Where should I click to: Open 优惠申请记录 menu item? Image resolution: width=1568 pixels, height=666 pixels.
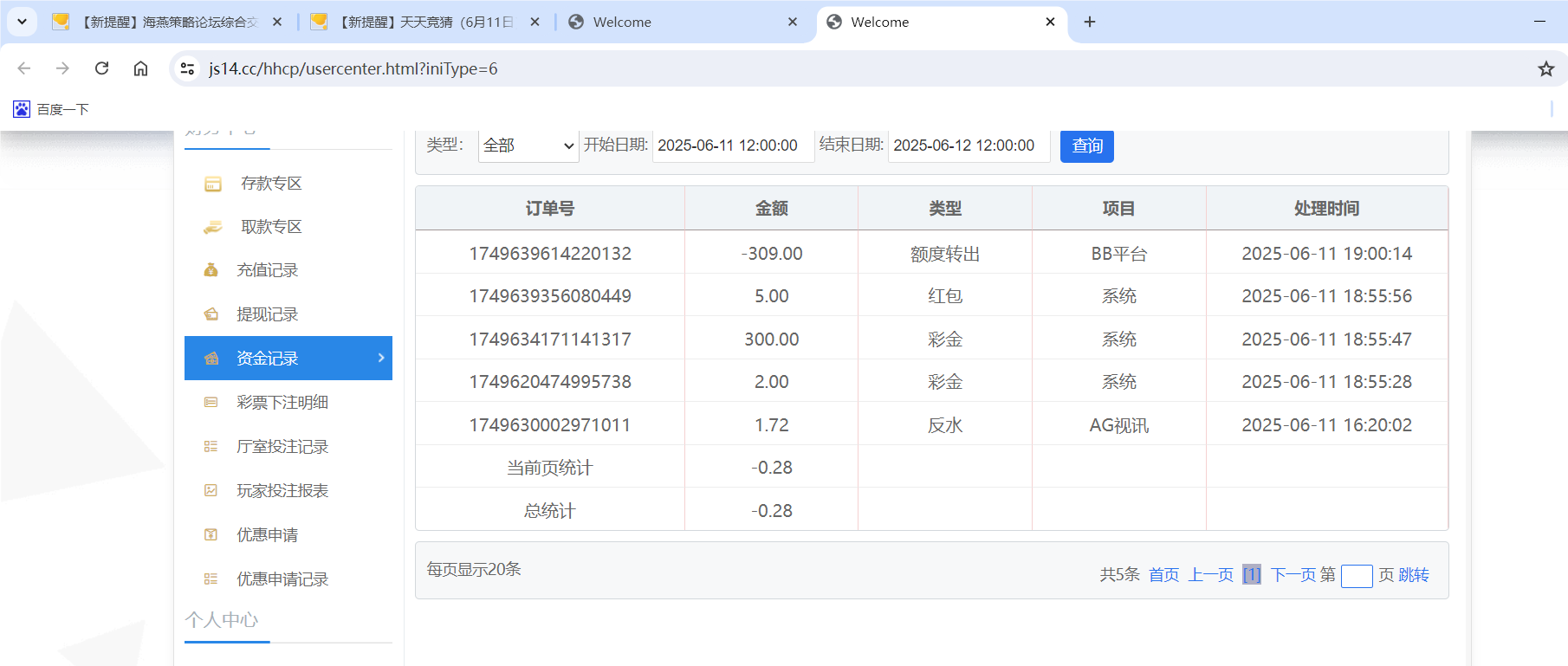tap(282, 579)
